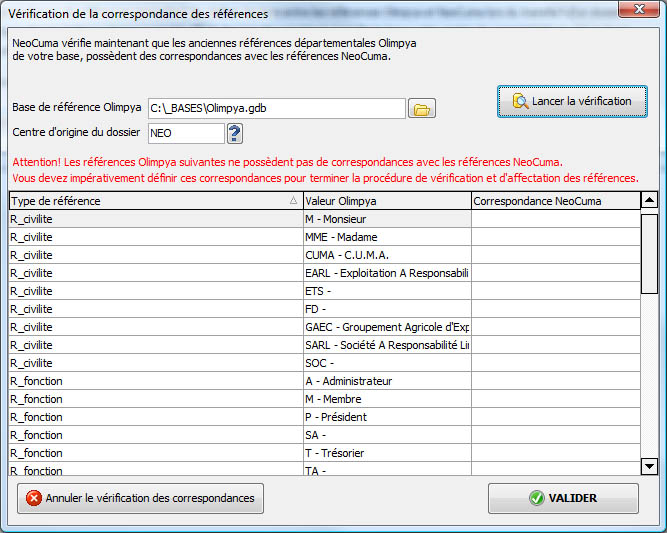Viewport: 667px width, 533px height.
Task: Click R_civilite cell in the Monsieur row
Action: point(156,219)
